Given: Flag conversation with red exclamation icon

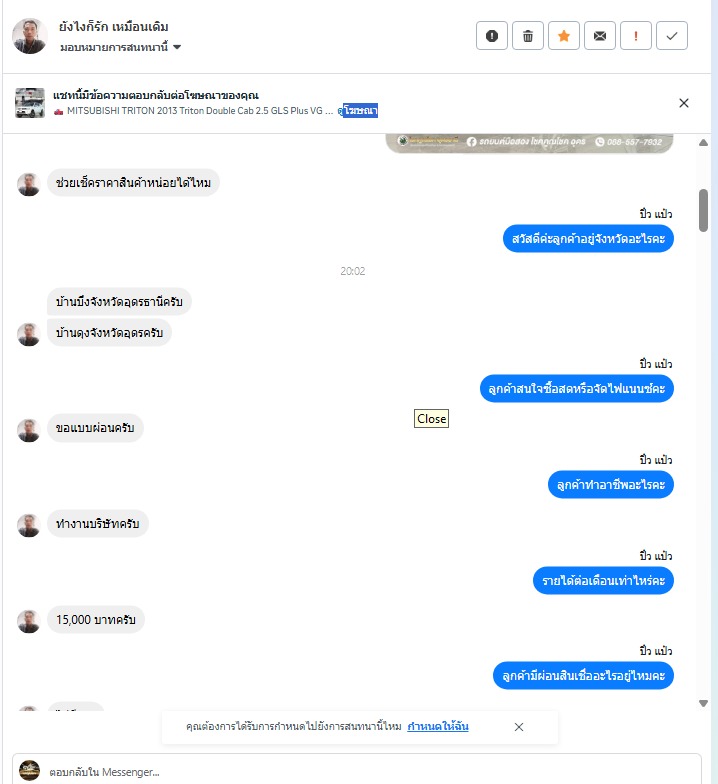Looking at the screenshot, I should (636, 36).
